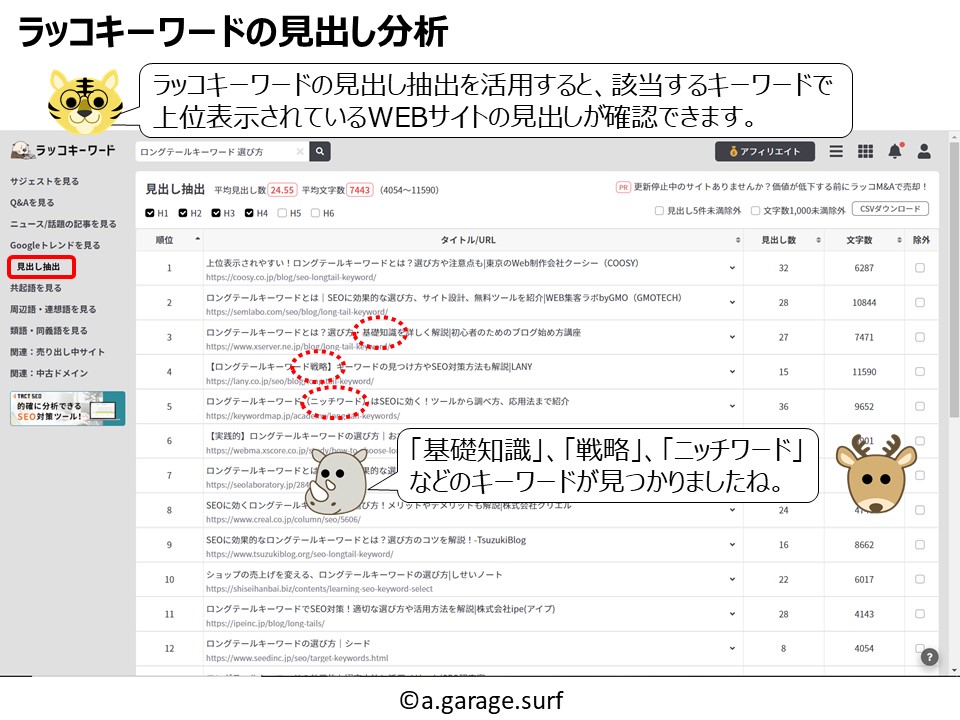This screenshot has height=720, width=960.
Task: Toggle the H4 heading checkbox
Action: point(249,213)
